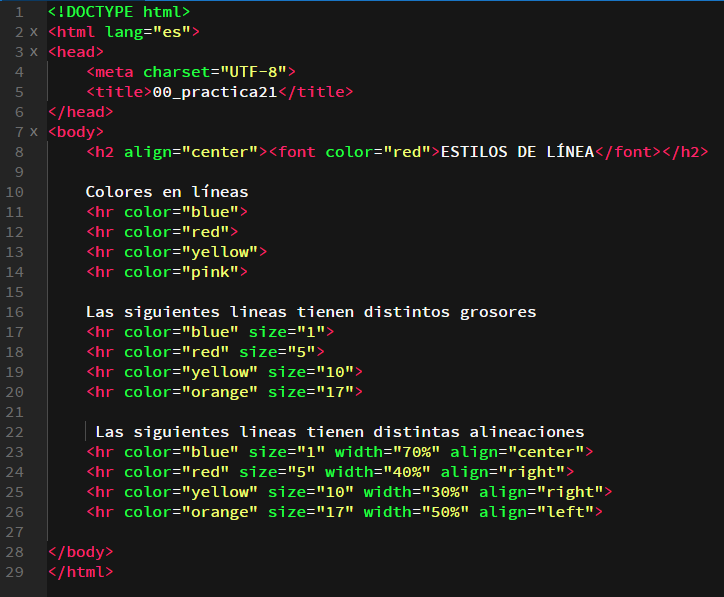This screenshot has height=597, width=724.
Task: Click width="30%" on line 25
Action: (x=416, y=492)
